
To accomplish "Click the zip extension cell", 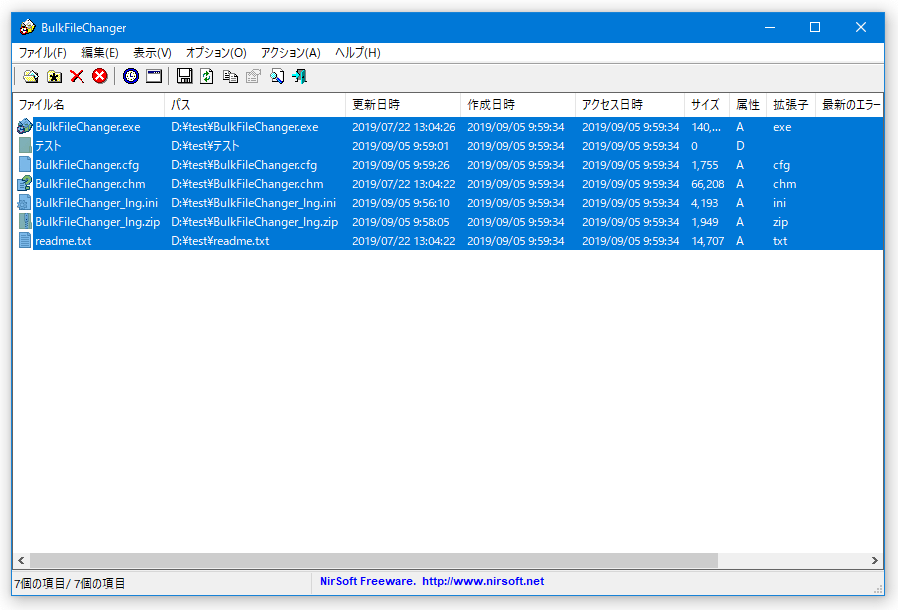I will 780,222.
